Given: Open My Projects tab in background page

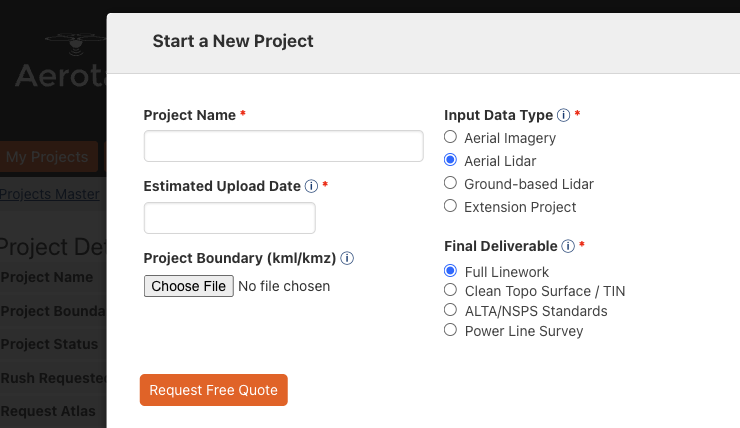Looking at the screenshot, I should coord(47,157).
